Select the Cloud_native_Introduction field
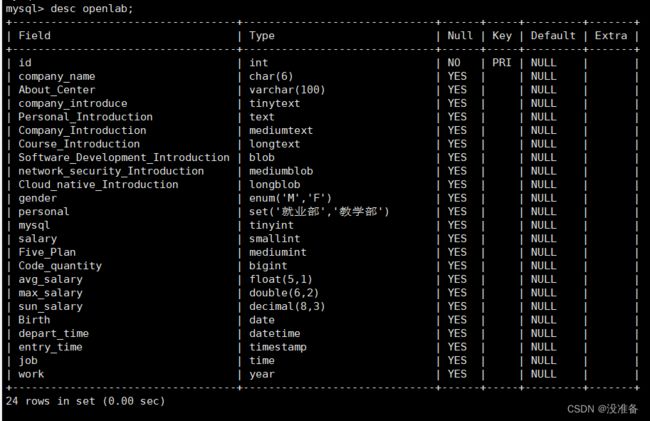This screenshot has height=421, width=650. coord(98,184)
